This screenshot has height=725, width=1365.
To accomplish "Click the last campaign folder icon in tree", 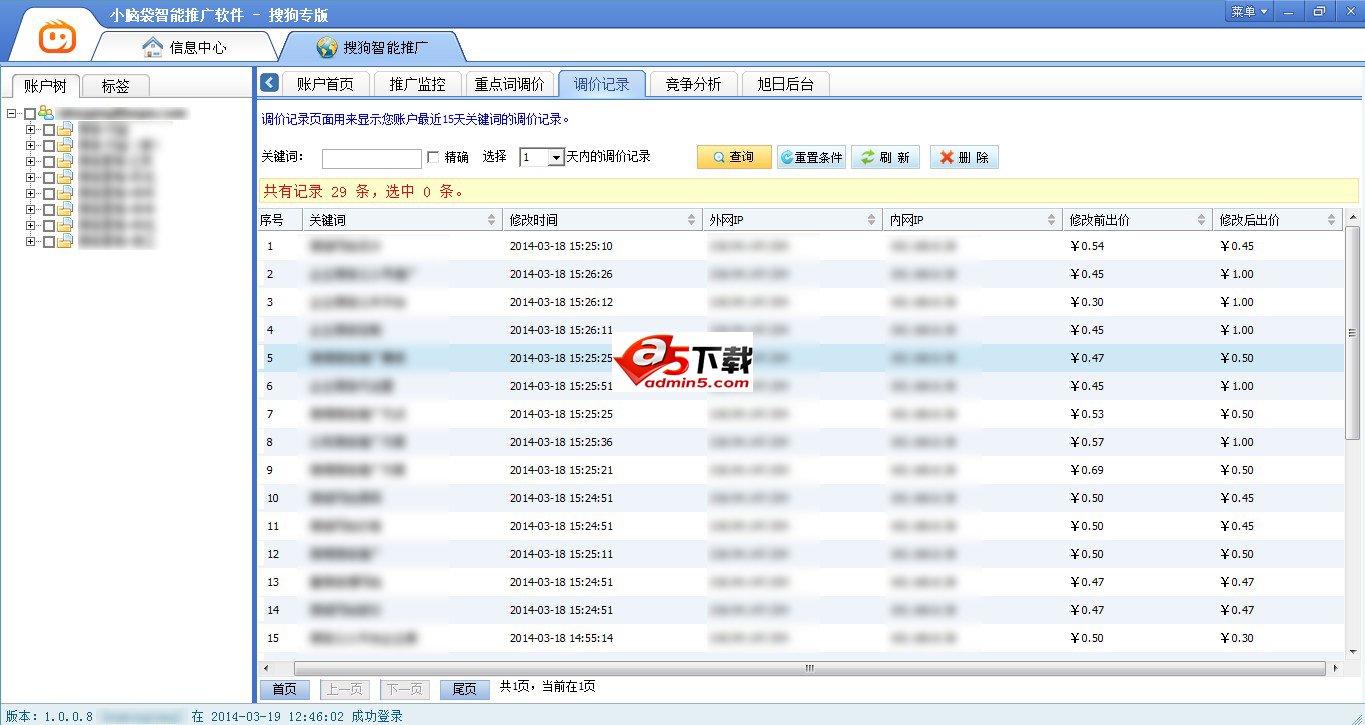I will pyautogui.click(x=65, y=241).
